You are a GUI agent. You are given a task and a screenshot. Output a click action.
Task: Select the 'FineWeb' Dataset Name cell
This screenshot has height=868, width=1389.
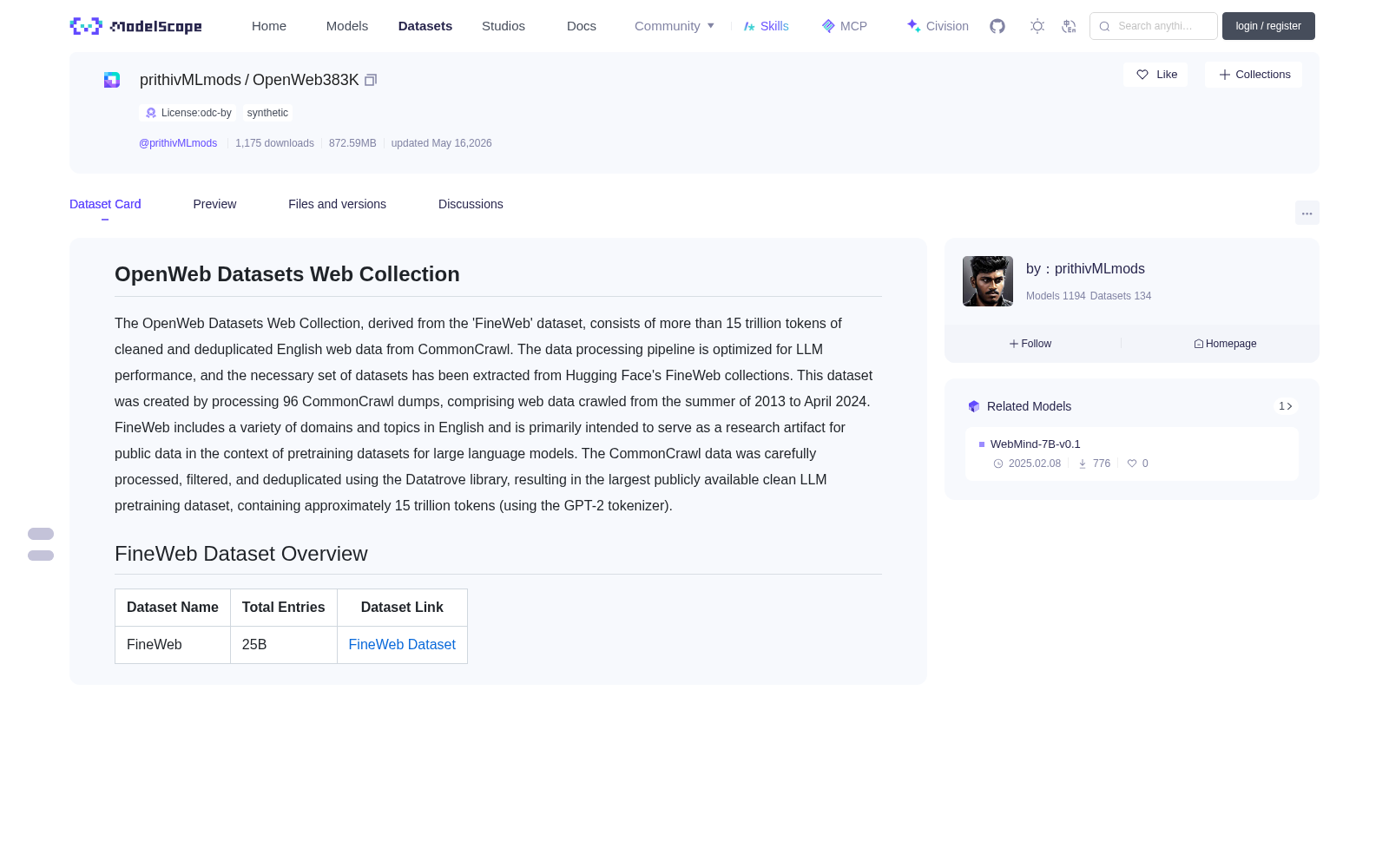pos(173,645)
